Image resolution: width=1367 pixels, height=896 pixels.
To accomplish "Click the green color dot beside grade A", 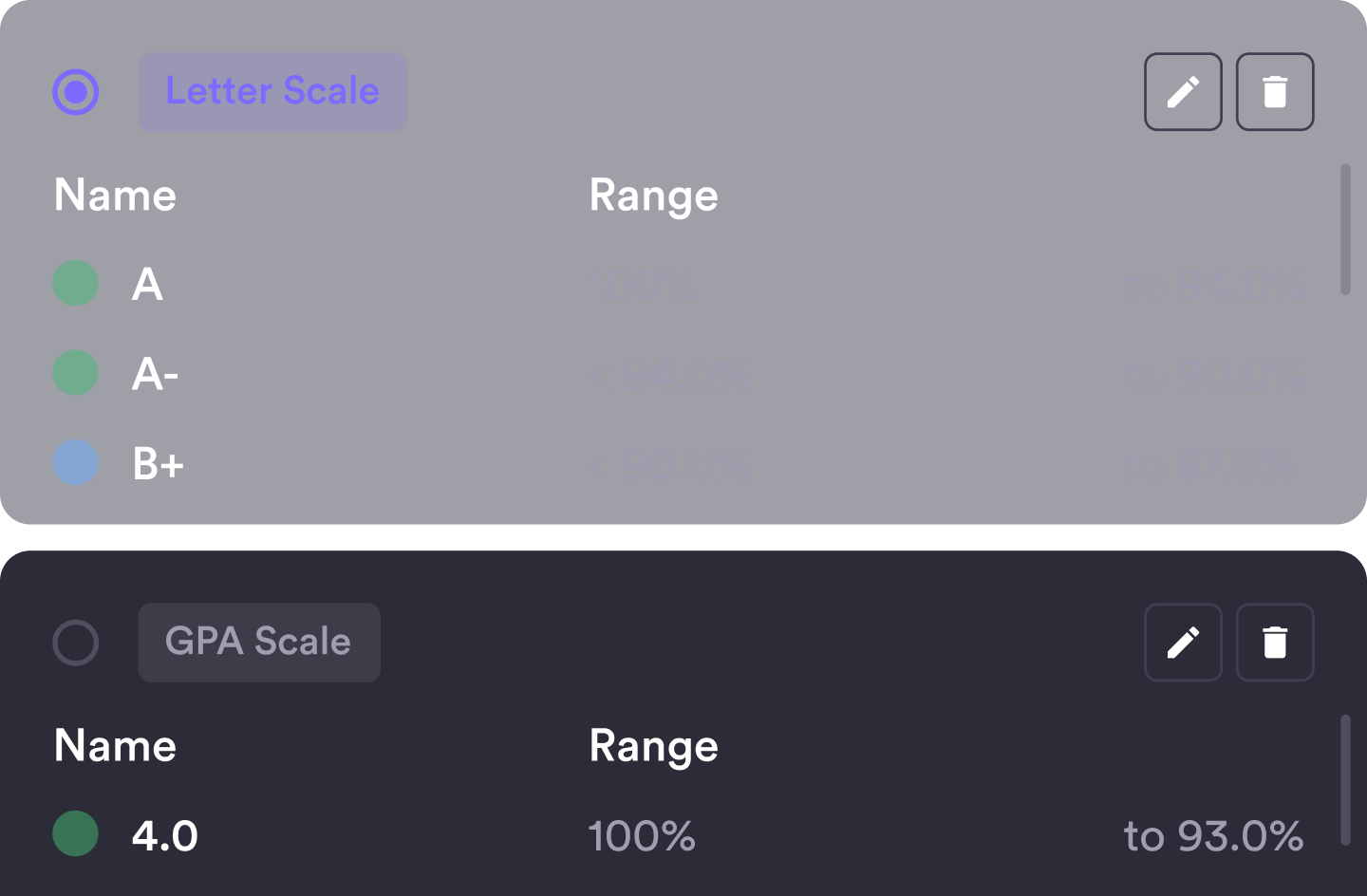I will [75, 284].
